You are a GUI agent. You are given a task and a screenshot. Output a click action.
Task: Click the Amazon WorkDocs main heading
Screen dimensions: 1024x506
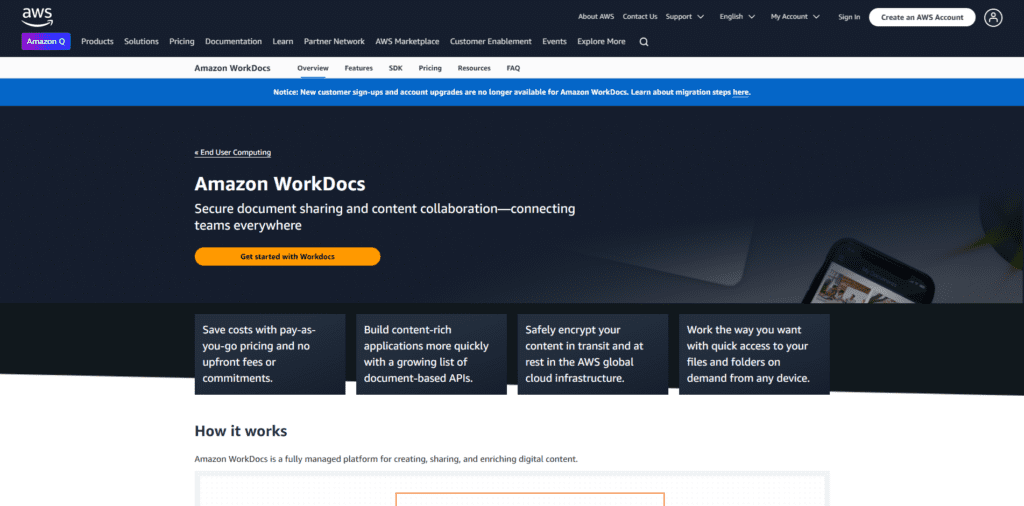[280, 183]
